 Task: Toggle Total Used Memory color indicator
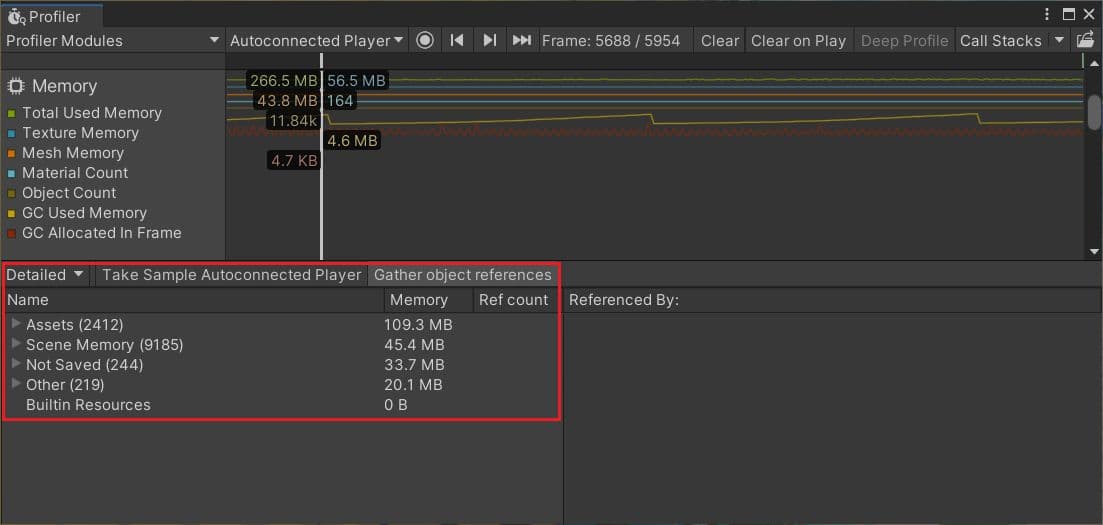point(12,114)
